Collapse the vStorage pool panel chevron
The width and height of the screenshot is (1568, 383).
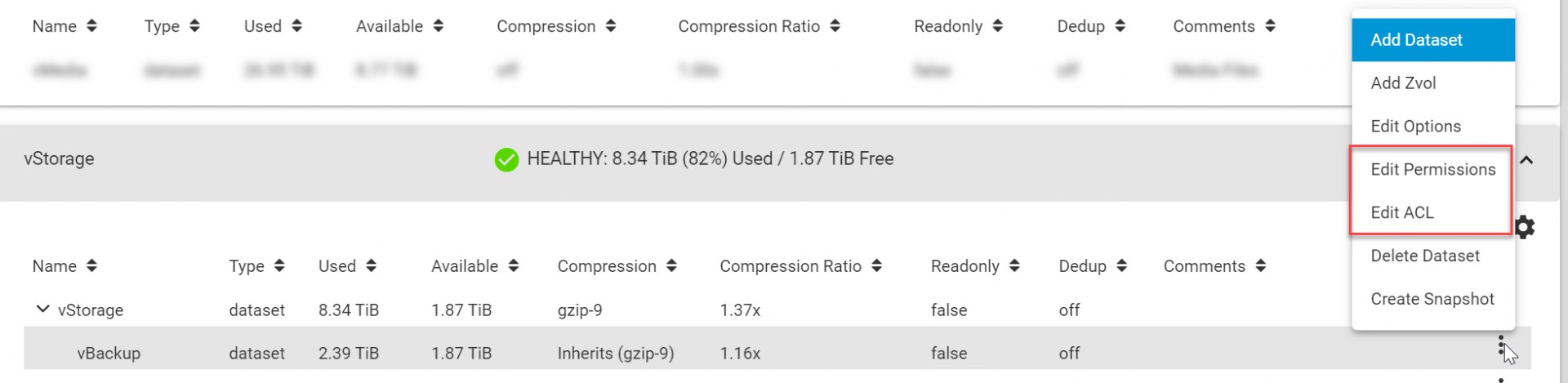(1526, 160)
